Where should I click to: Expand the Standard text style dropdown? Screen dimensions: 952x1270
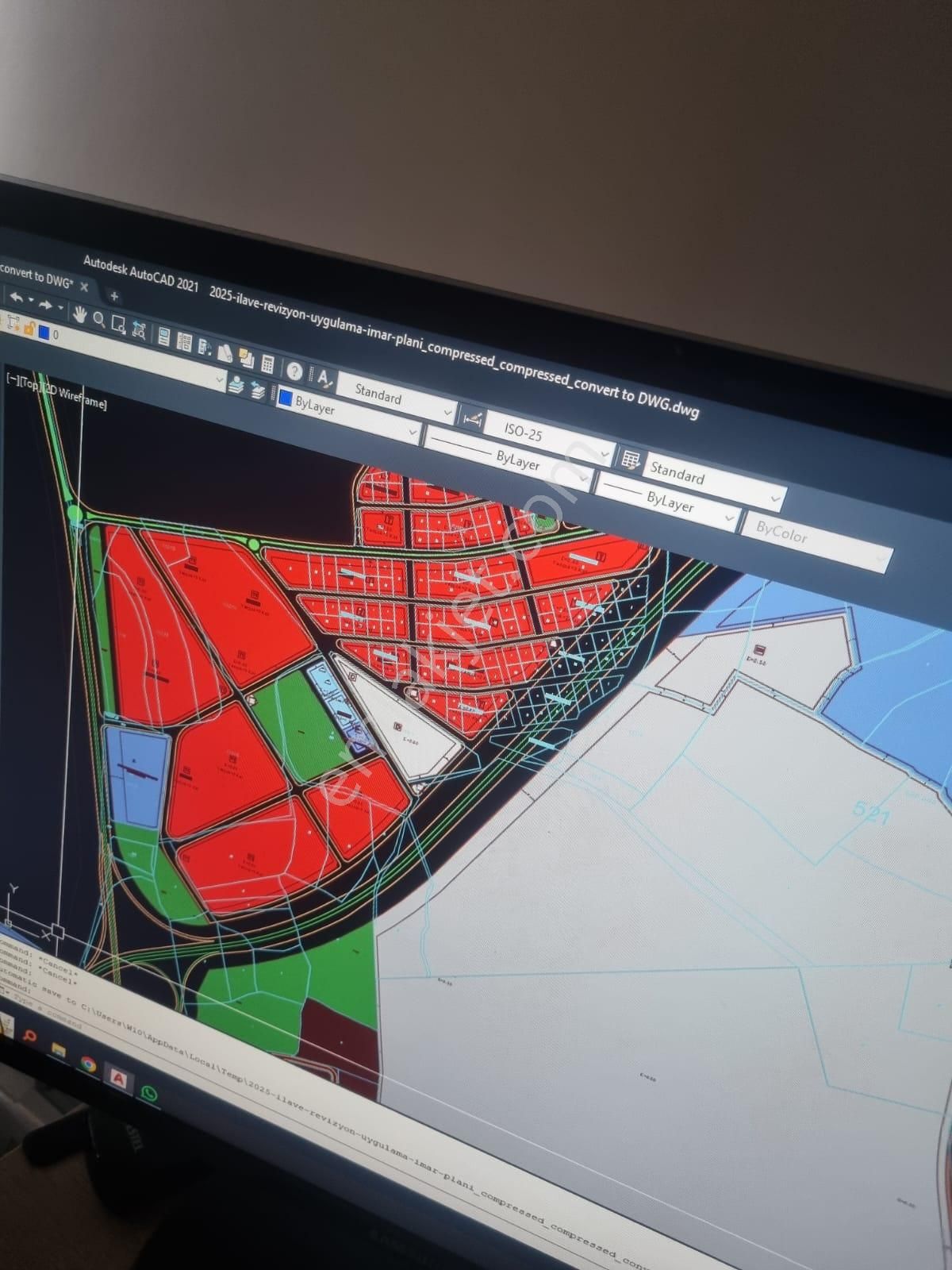pos(447,412)
